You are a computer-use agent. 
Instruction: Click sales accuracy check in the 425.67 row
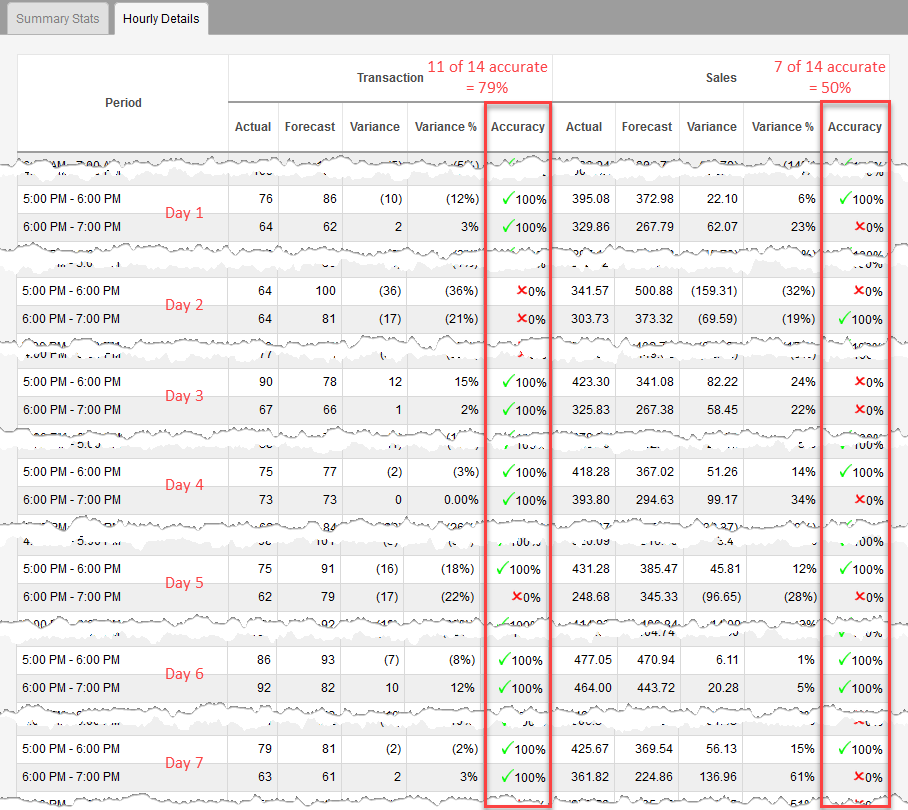[x=845, y=748]
